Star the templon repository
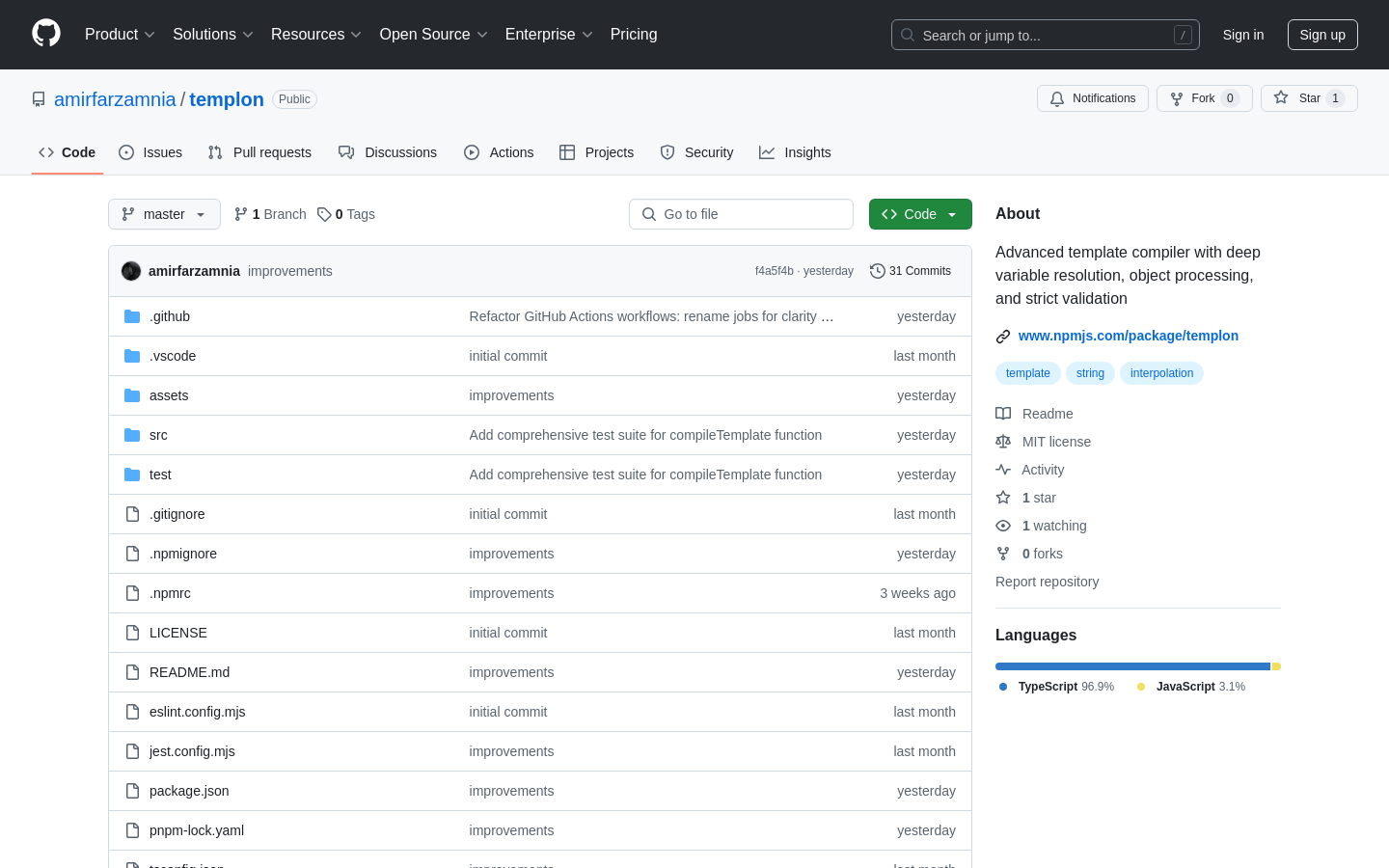Image resolution: width=1389 pixels, height=868 pixels. coord(1309,98)
